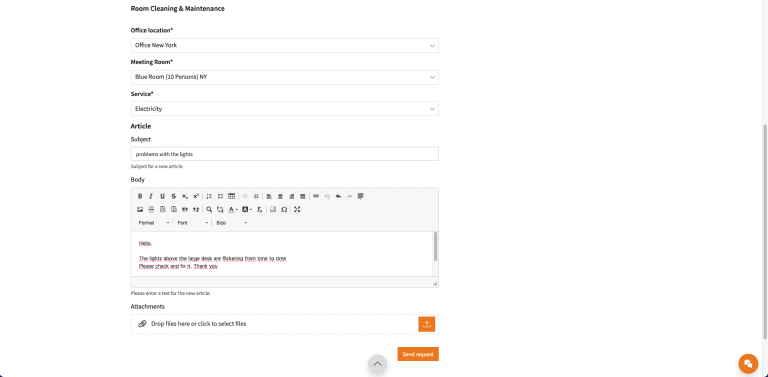The width and height of the screenshot is (768, 377).
Task: Open the Office location dropdown
Action: 285,46
